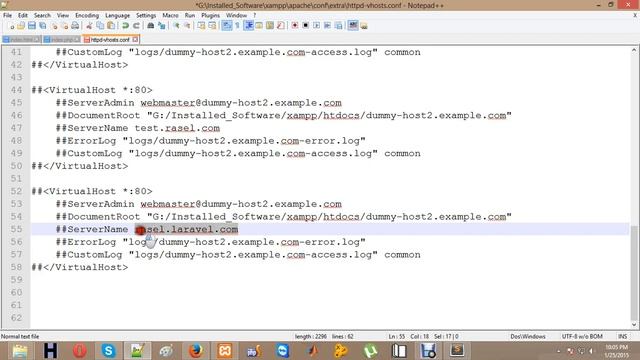The image size is (640, 360).
Task: Click Run Macro Multiple Times icon
Action: click(327, 26)
